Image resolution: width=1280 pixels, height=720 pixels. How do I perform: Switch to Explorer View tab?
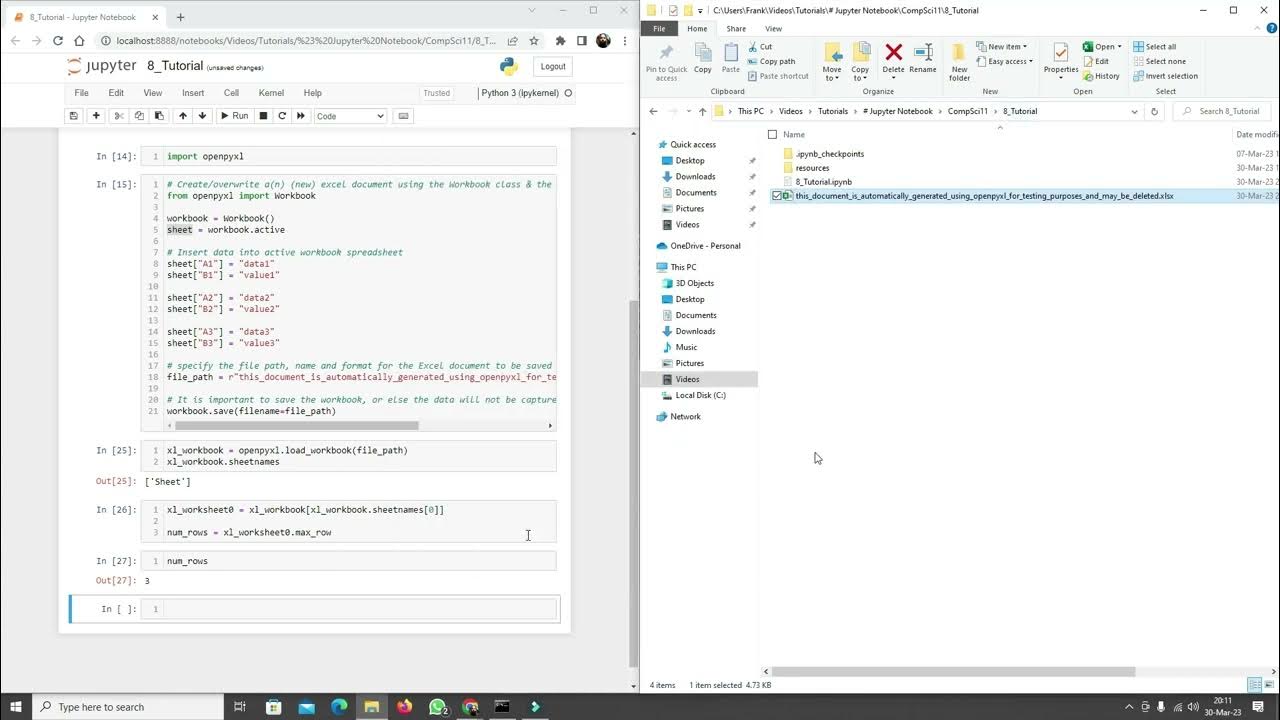tap(773, 28)
